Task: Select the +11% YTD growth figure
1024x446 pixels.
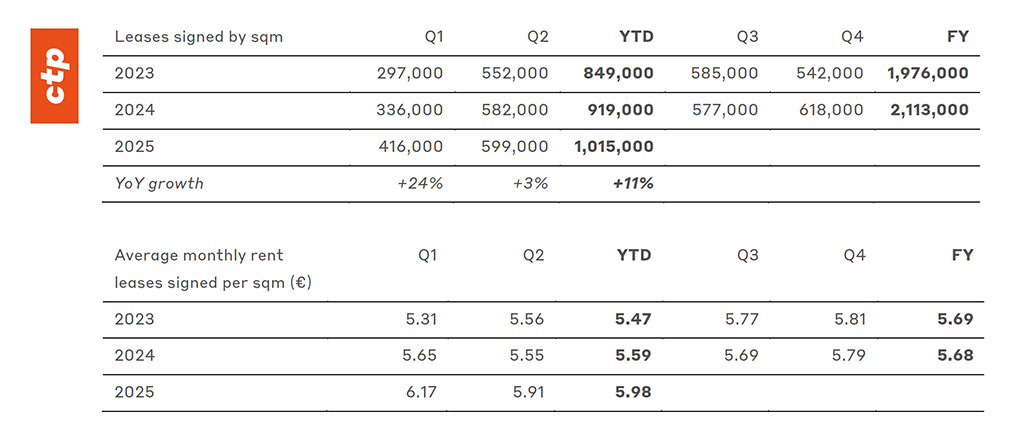Action: (632, 184)
